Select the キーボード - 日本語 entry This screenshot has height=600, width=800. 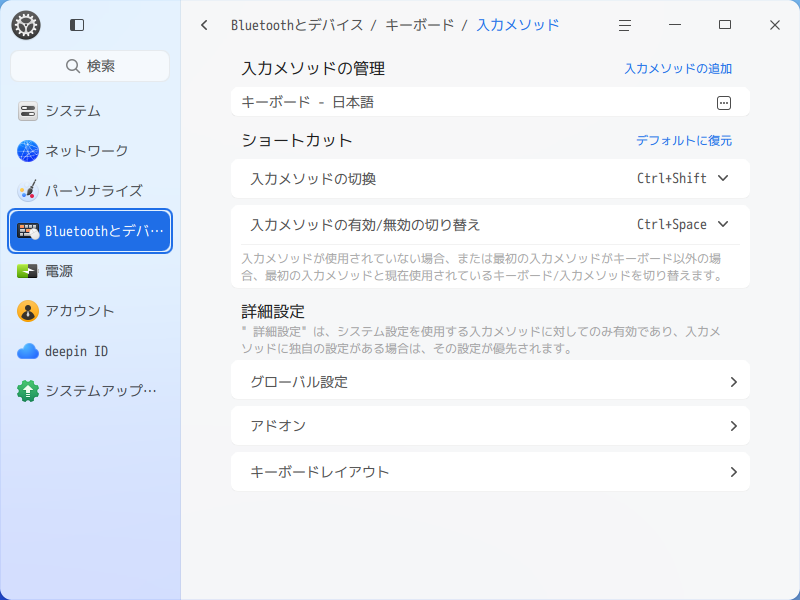tap(490, 102)
